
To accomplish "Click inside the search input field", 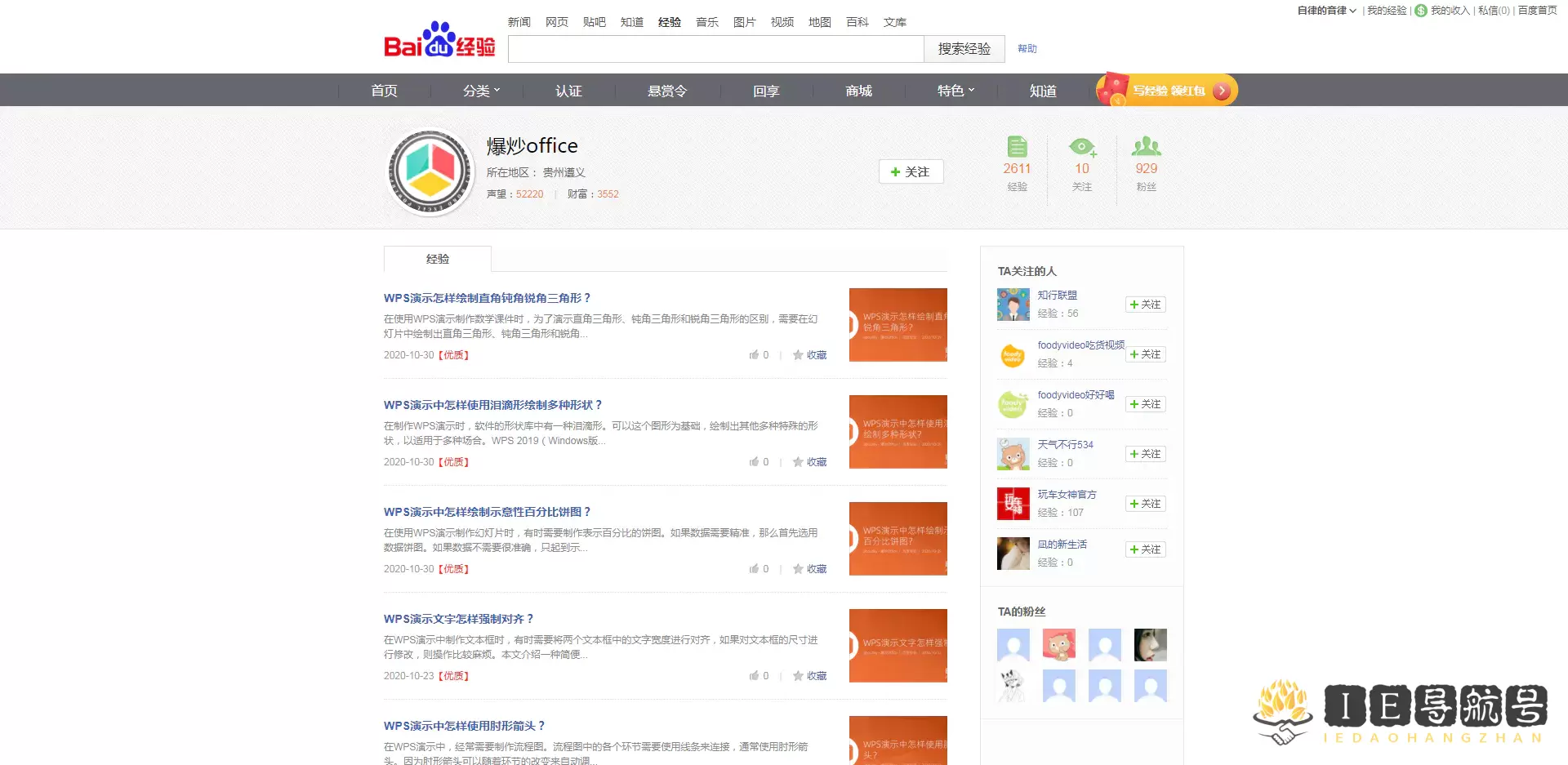I will pyautogui.click(x=715, y=49).
